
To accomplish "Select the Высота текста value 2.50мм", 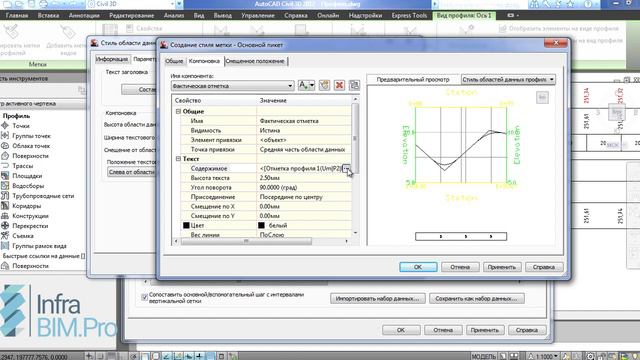I will coord(304,178).
